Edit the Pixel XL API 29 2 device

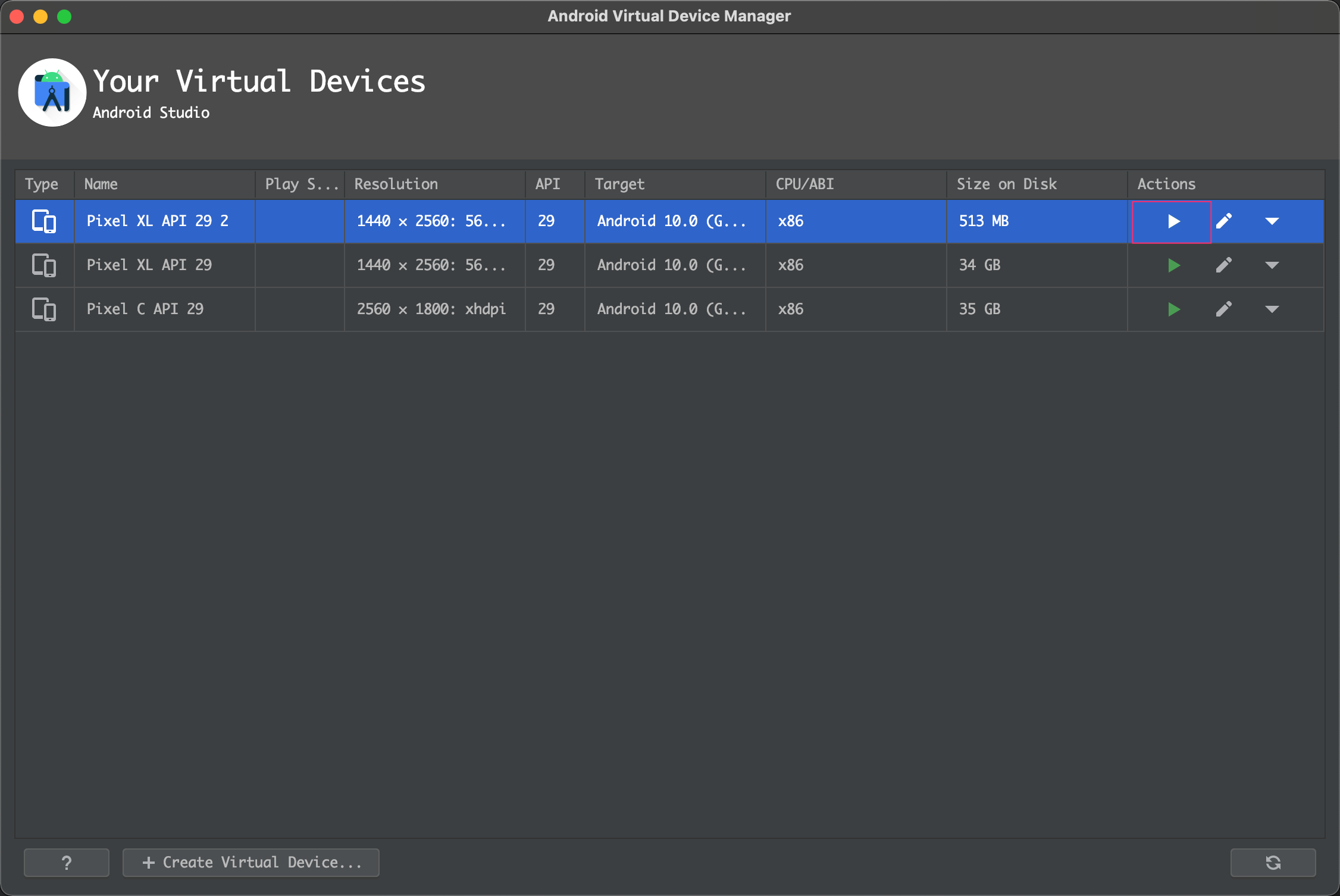click(x=1224, y=221)
